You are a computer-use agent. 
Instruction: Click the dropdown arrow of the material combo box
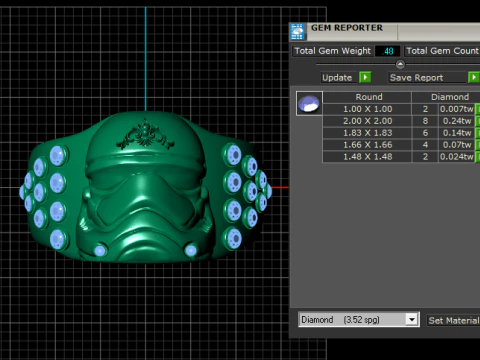pos(412,320)
